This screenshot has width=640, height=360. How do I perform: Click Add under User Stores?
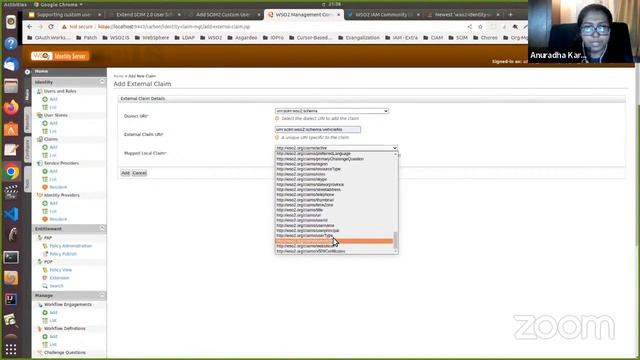[53, 123]
